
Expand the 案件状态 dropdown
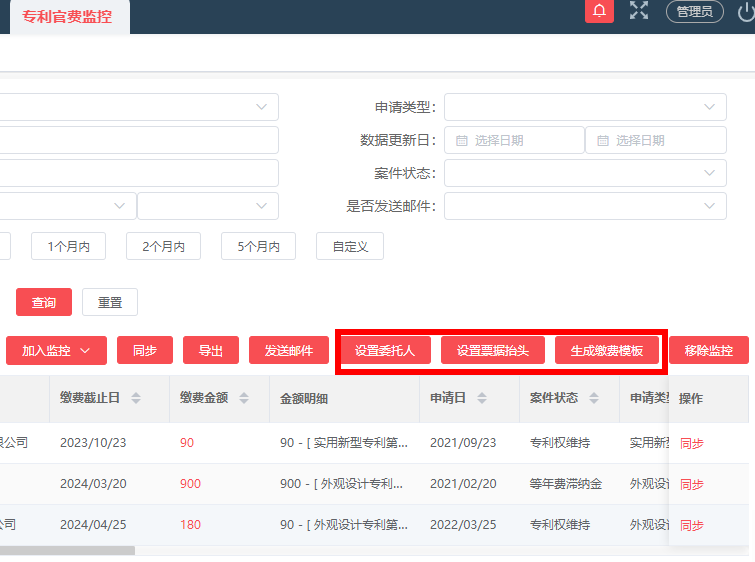click(585, 173)
